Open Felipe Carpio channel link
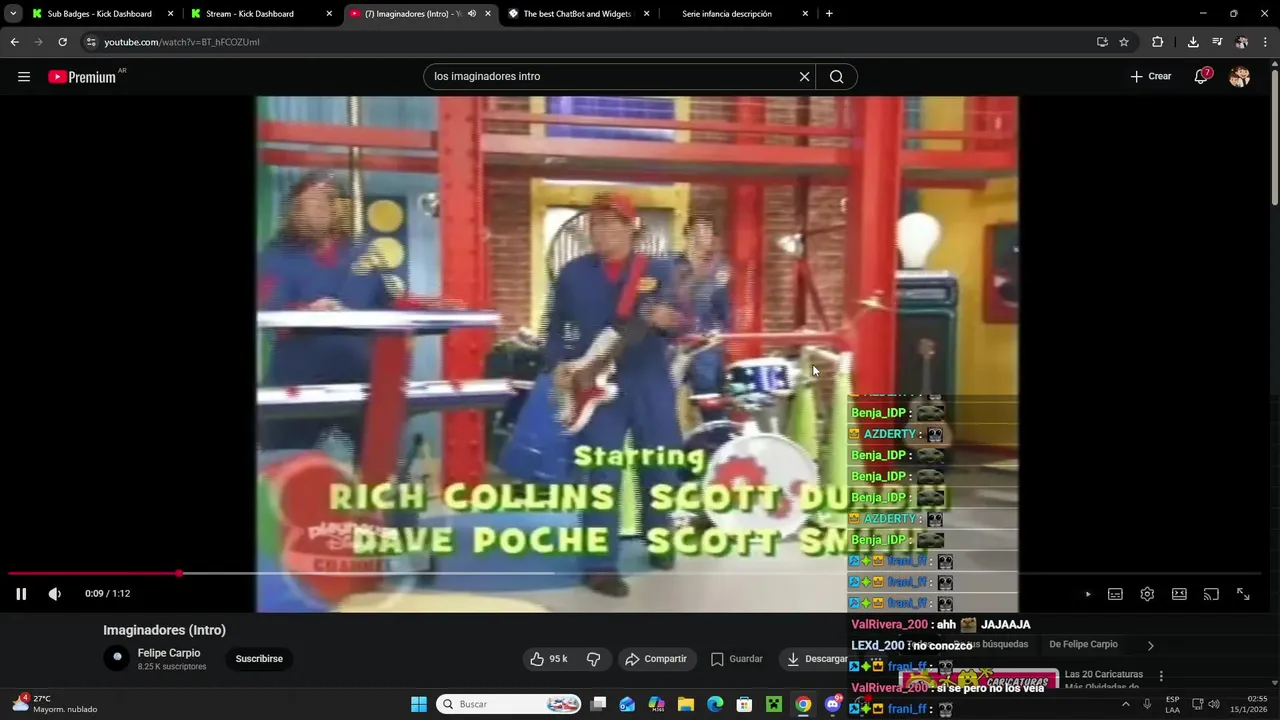This screenshot has width=1280, height=720. (169, 653)
